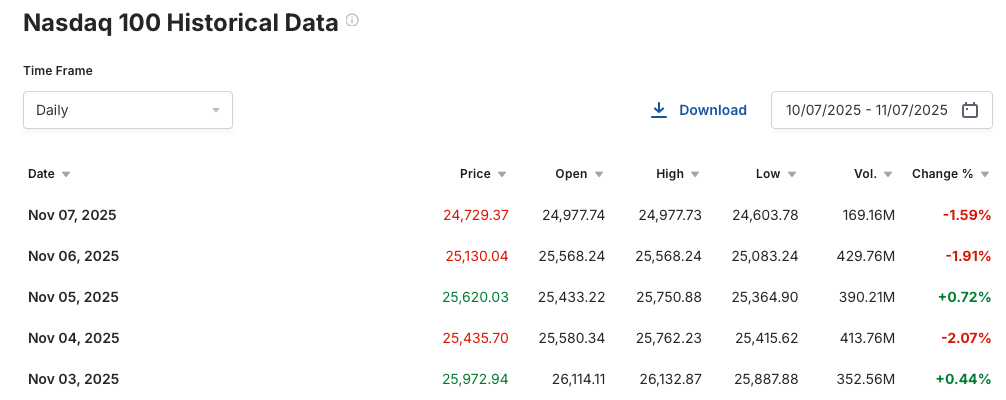This screenshot has width=1006, height=400.
Task: Open the 10/07/2025 - 11/07/2025 date picker
Action: click(x=866, y=110)
